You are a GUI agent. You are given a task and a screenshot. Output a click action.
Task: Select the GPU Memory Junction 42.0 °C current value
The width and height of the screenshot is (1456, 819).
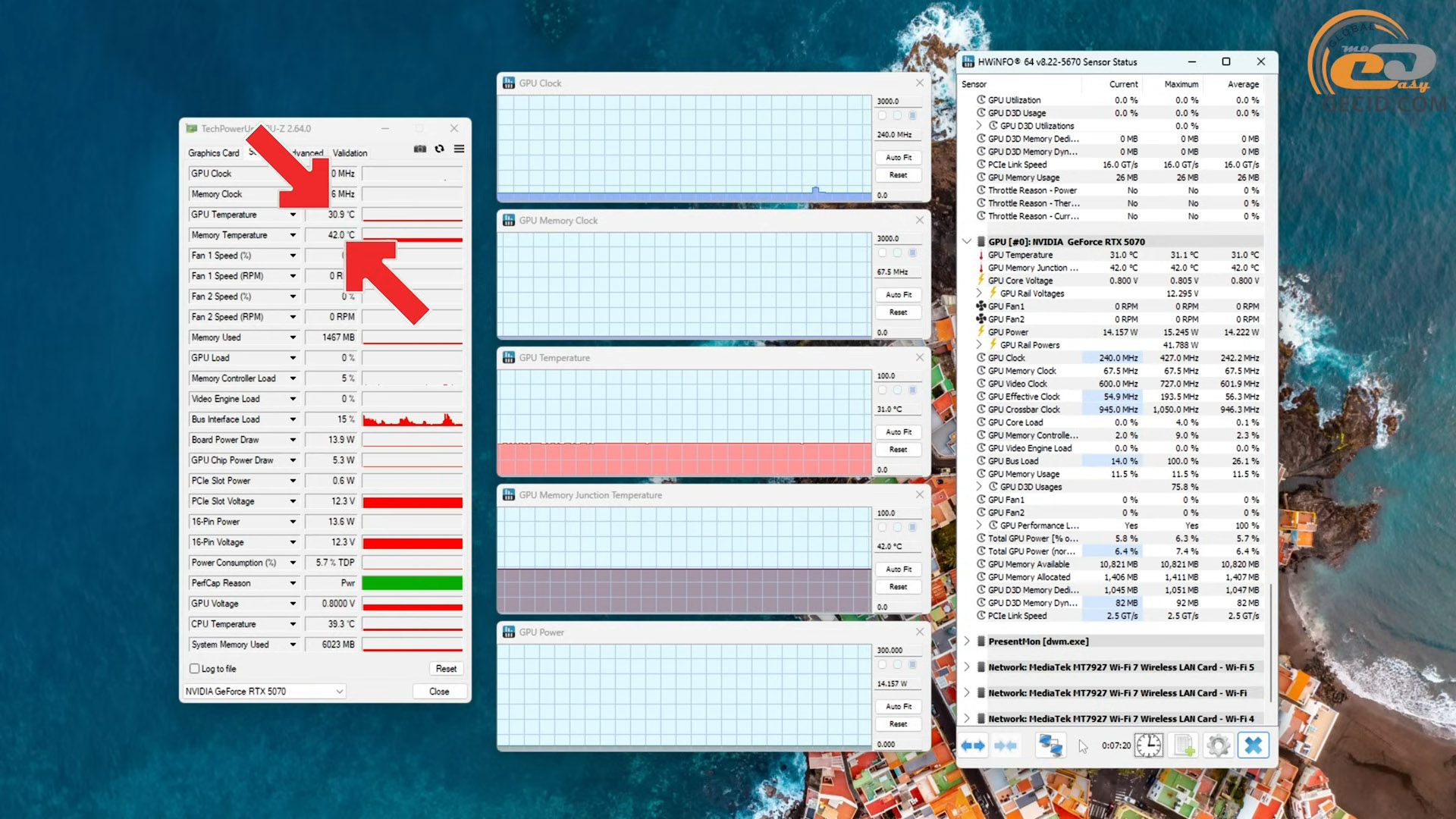pos(1123,268)
